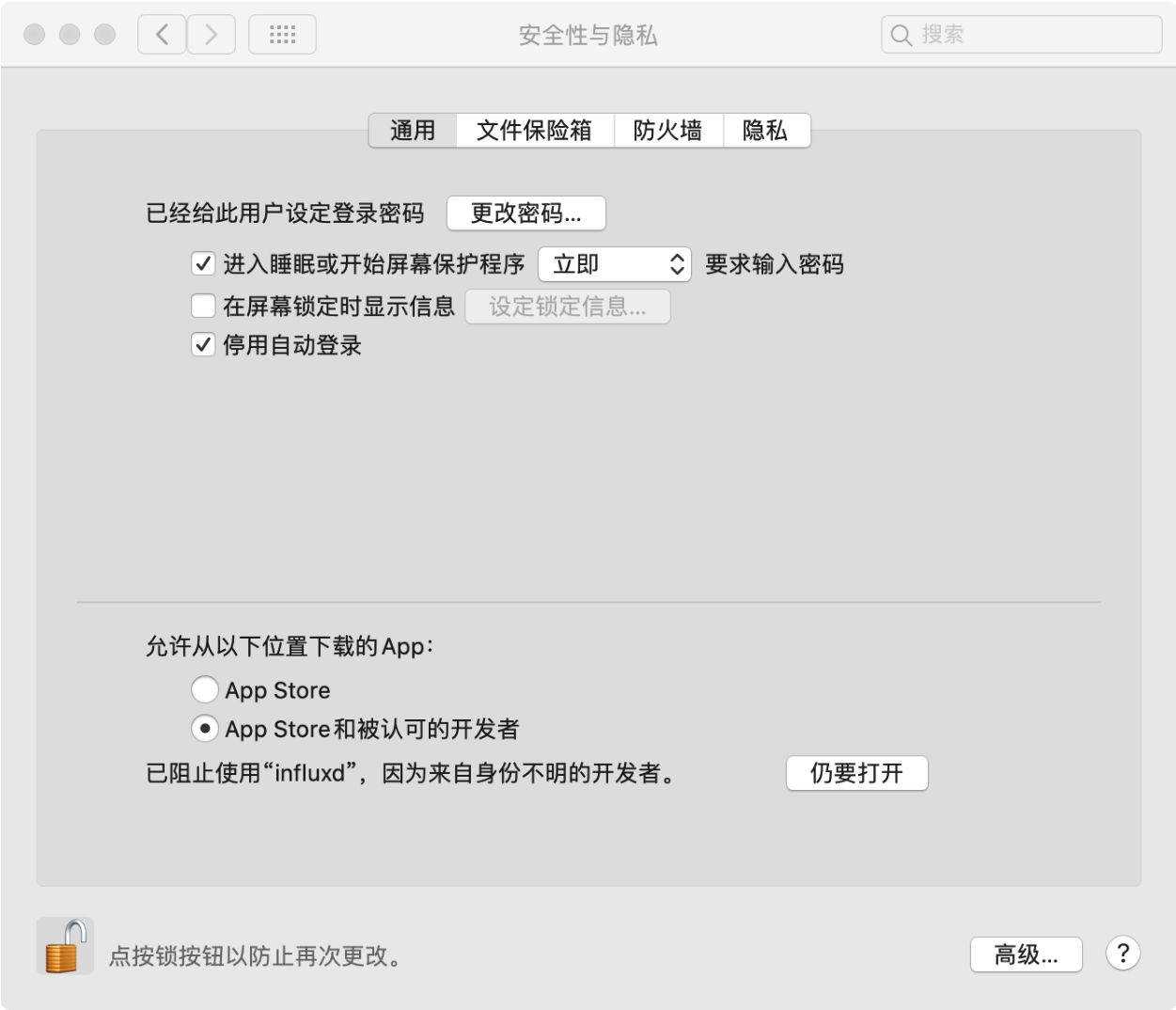Click in the 搜索 search field

tap(1022, 35)
